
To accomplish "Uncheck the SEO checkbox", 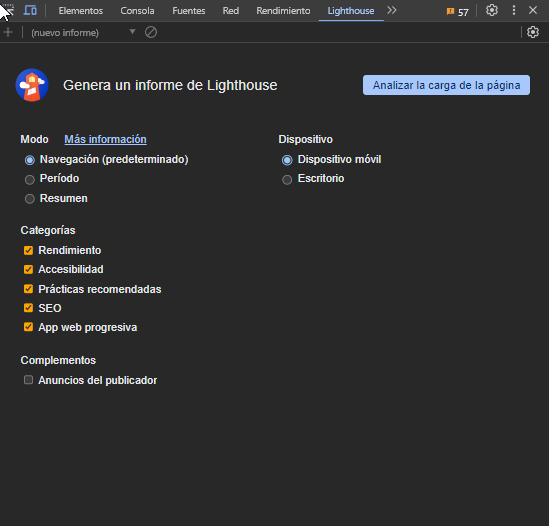I will (x=28, y=308).
